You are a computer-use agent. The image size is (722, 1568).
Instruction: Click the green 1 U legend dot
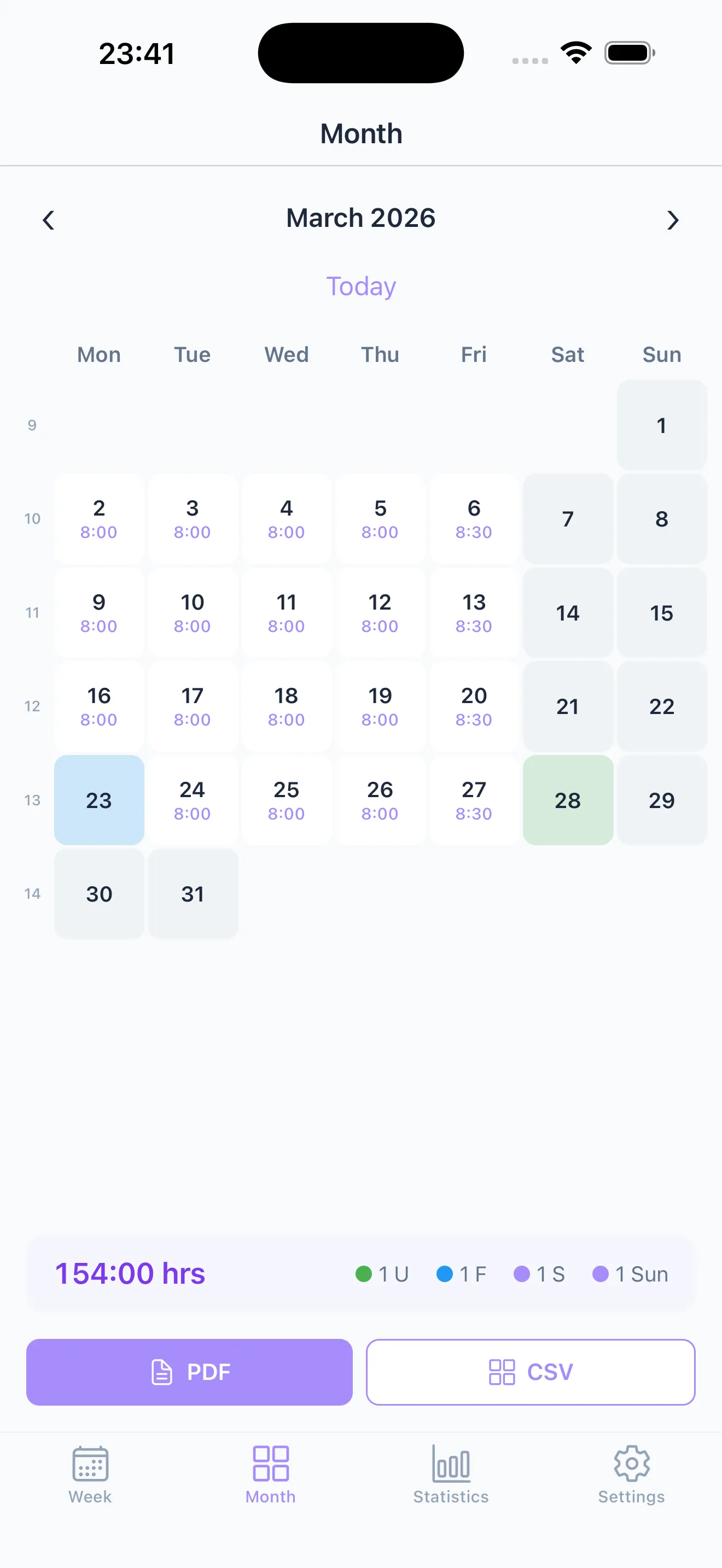point(363,1274)
